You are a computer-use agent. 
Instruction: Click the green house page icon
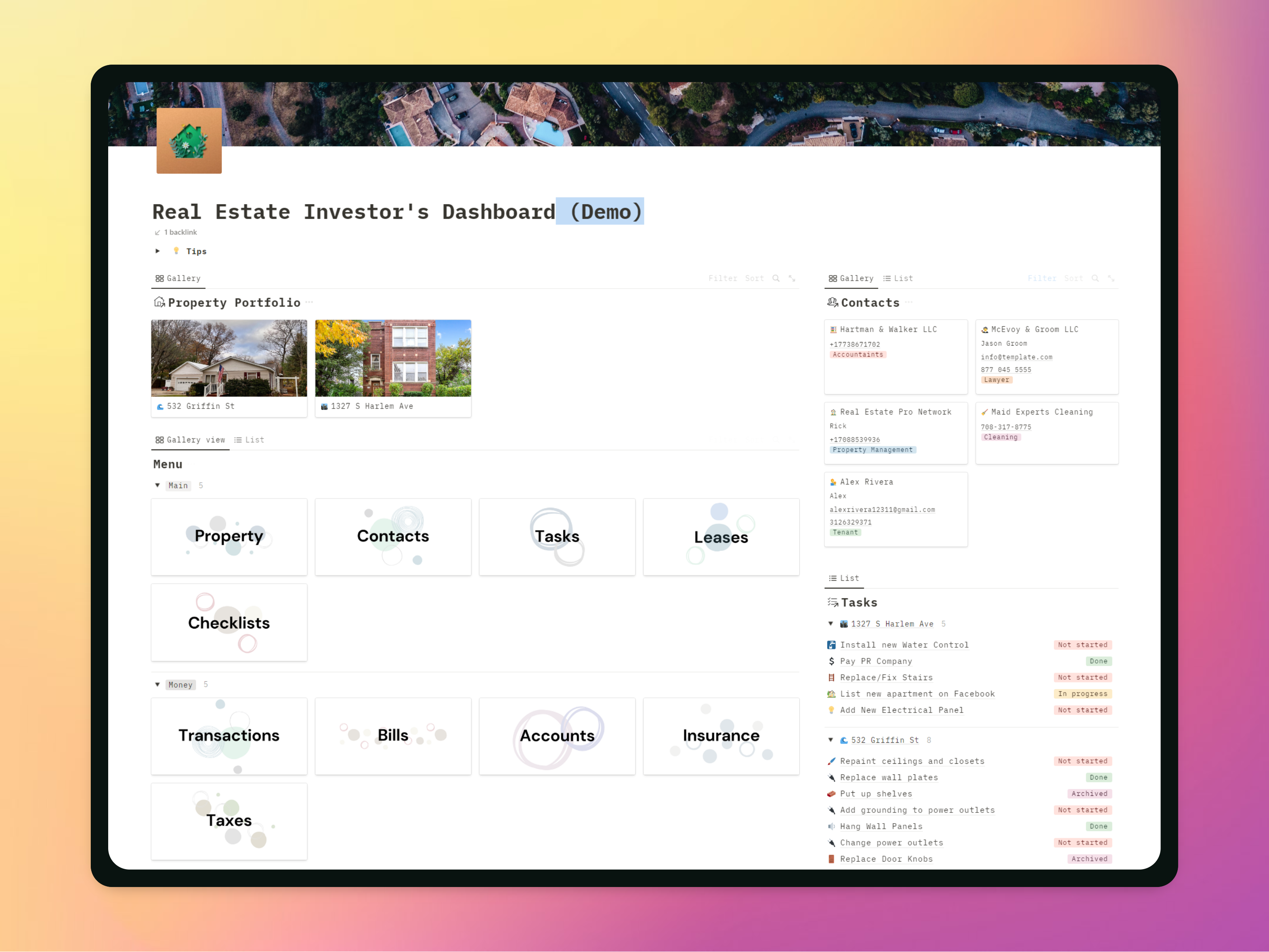(x=189, y=141)
